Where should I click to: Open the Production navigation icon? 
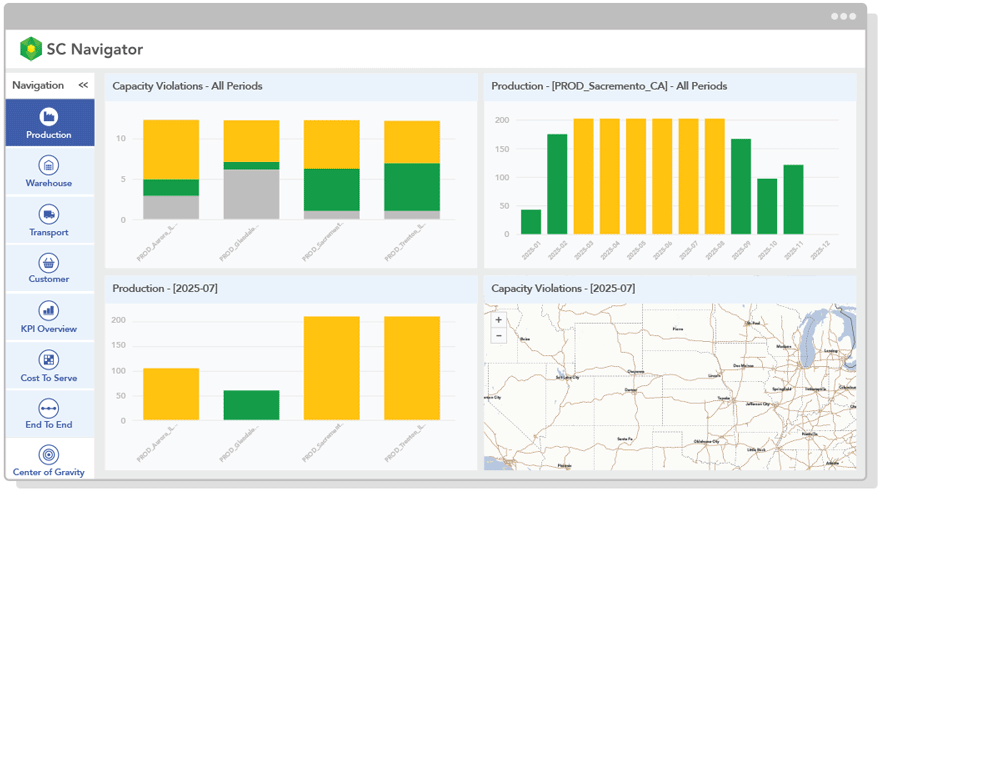48,117
